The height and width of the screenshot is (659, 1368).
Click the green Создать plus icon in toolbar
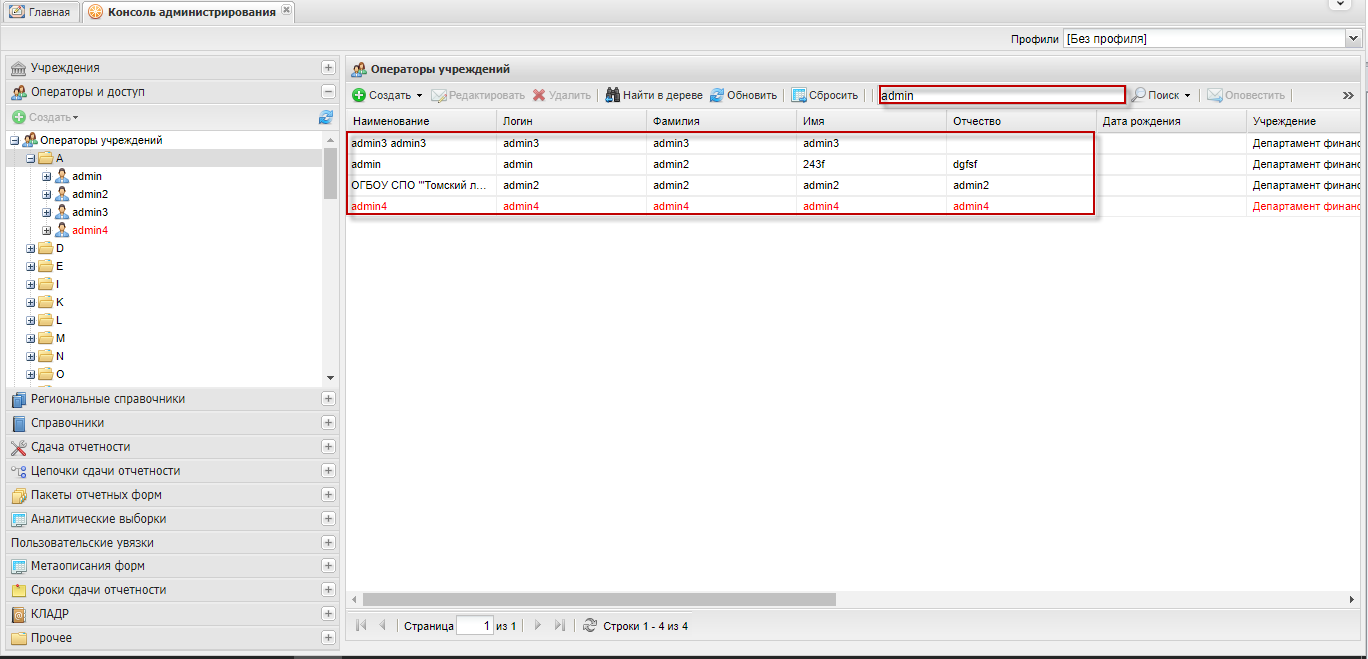(358, 95)
